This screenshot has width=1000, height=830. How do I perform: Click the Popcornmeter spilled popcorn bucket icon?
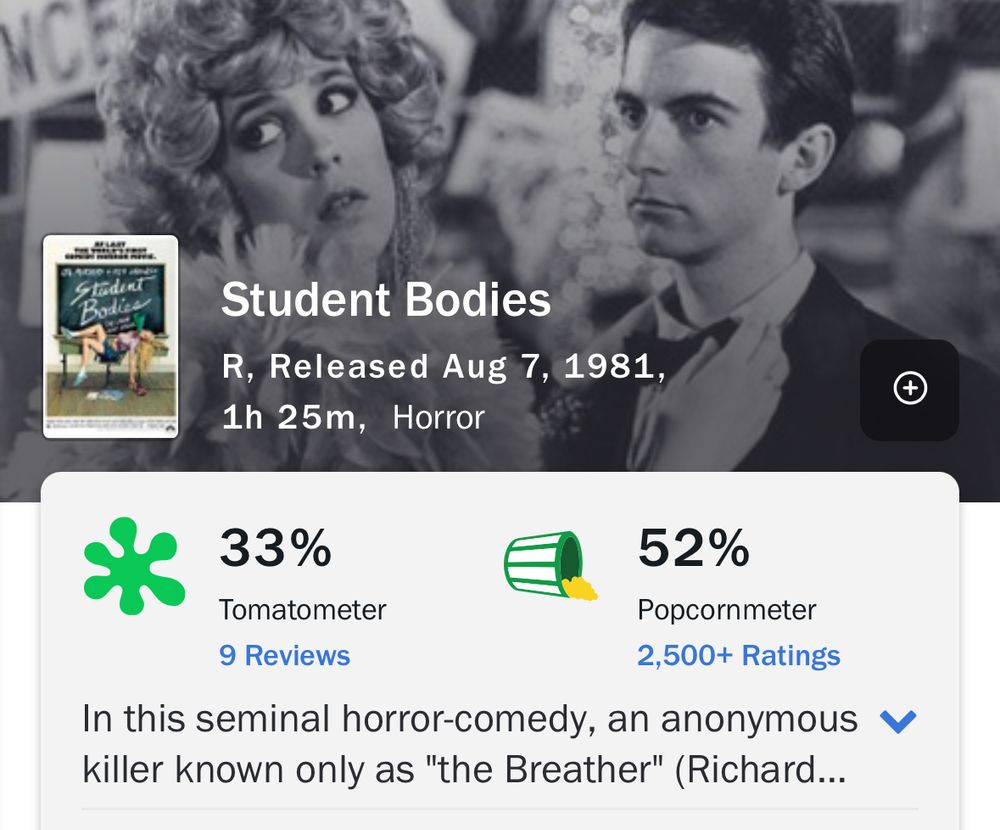[x=549, y=565]
